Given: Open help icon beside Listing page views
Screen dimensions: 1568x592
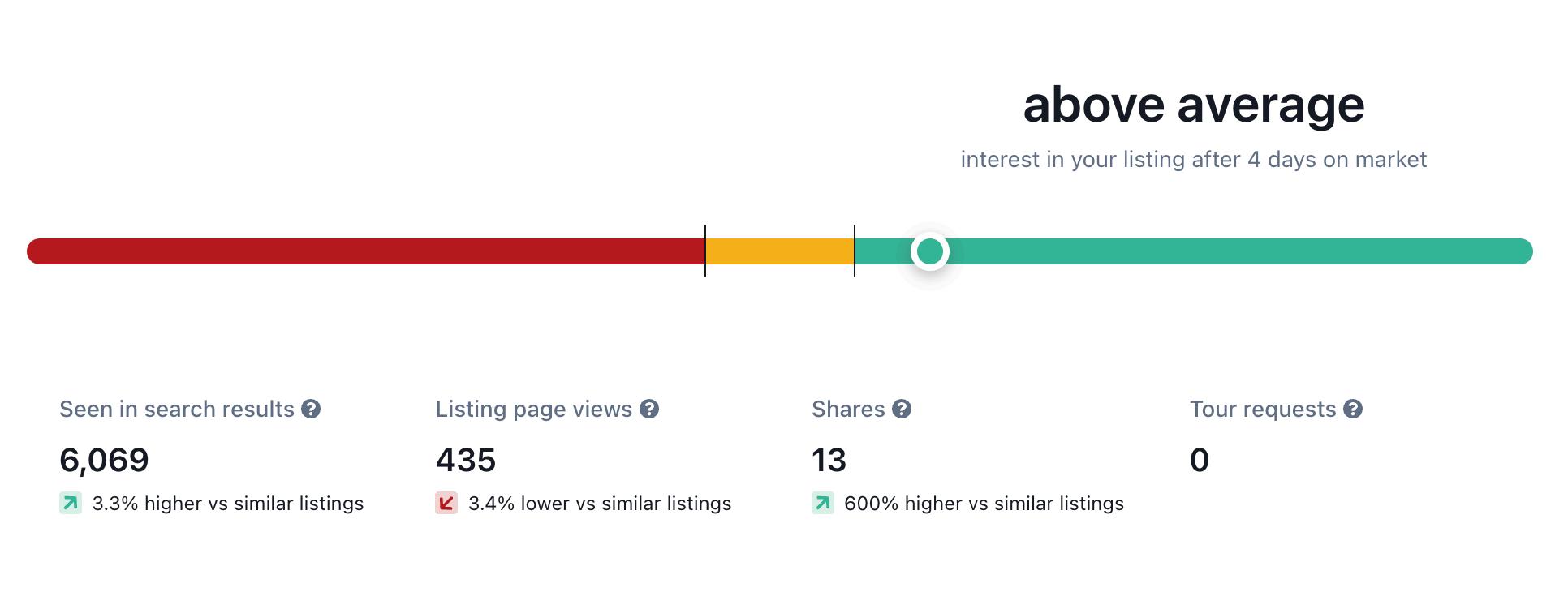Looking at the screenshot, I should click(649, 409).
